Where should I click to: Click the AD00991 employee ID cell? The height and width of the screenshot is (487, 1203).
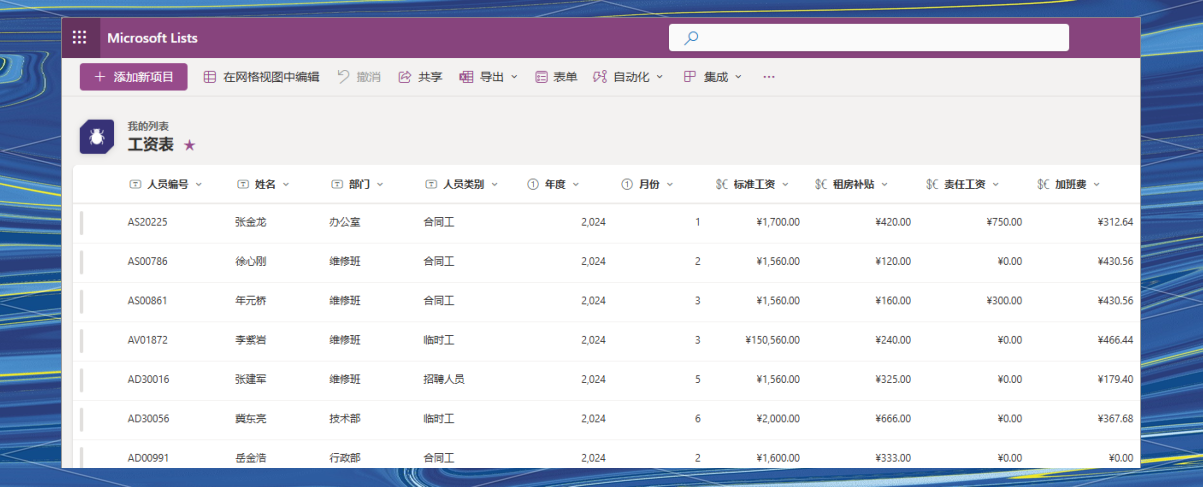pos(148,458)
